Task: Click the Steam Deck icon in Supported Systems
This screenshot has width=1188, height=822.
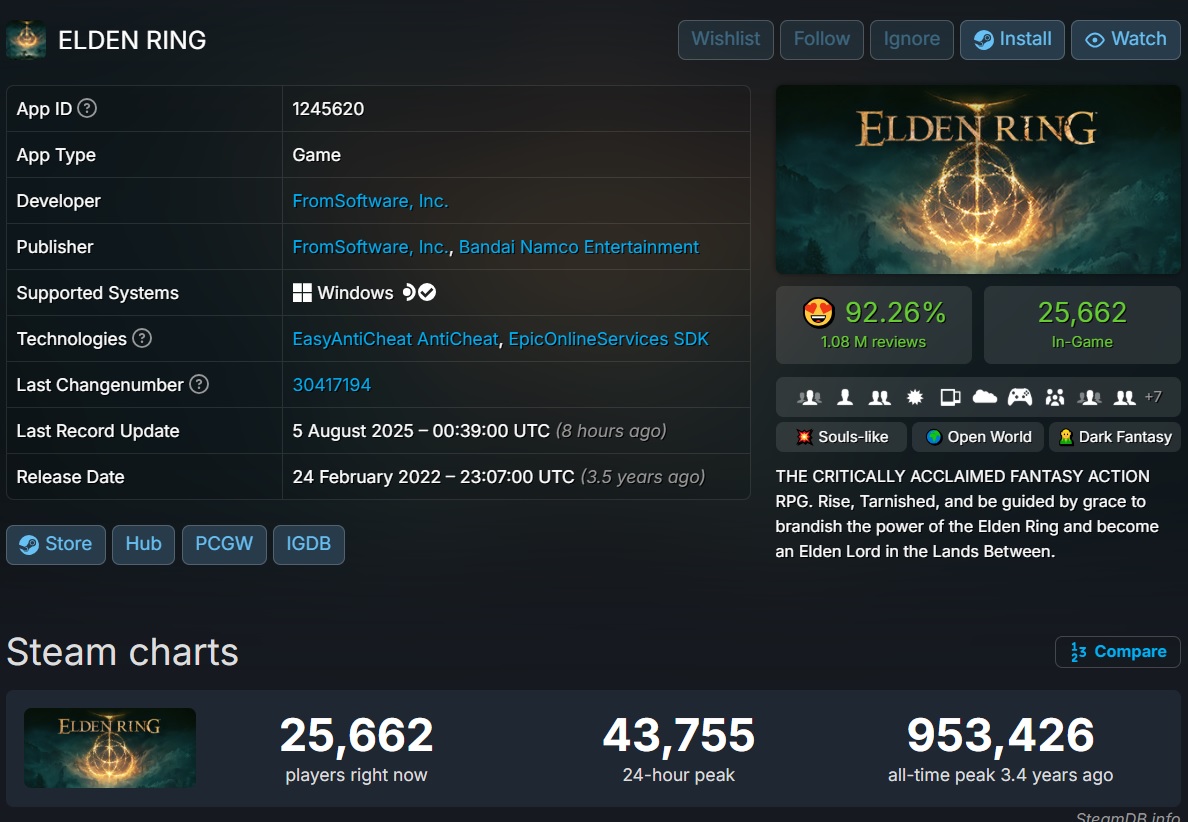Action: pos(409,292)
